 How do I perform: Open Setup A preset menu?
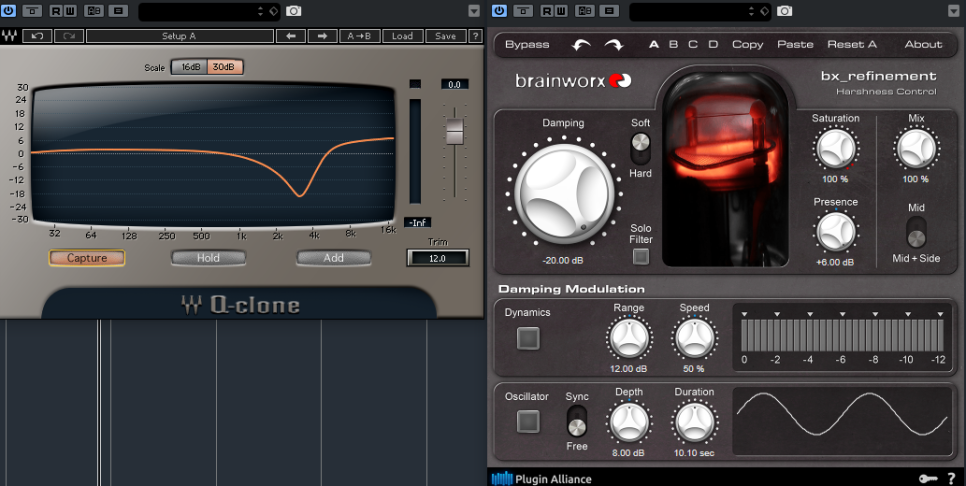(179, 36)
